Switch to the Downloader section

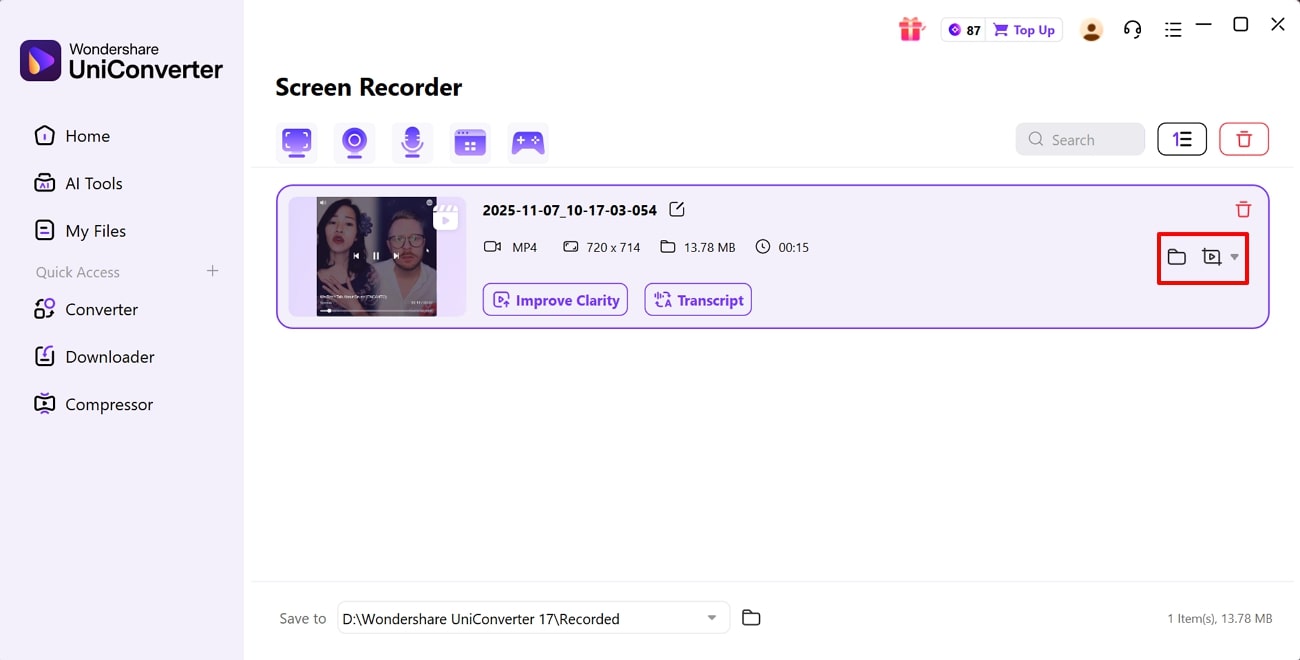point(110,356)
